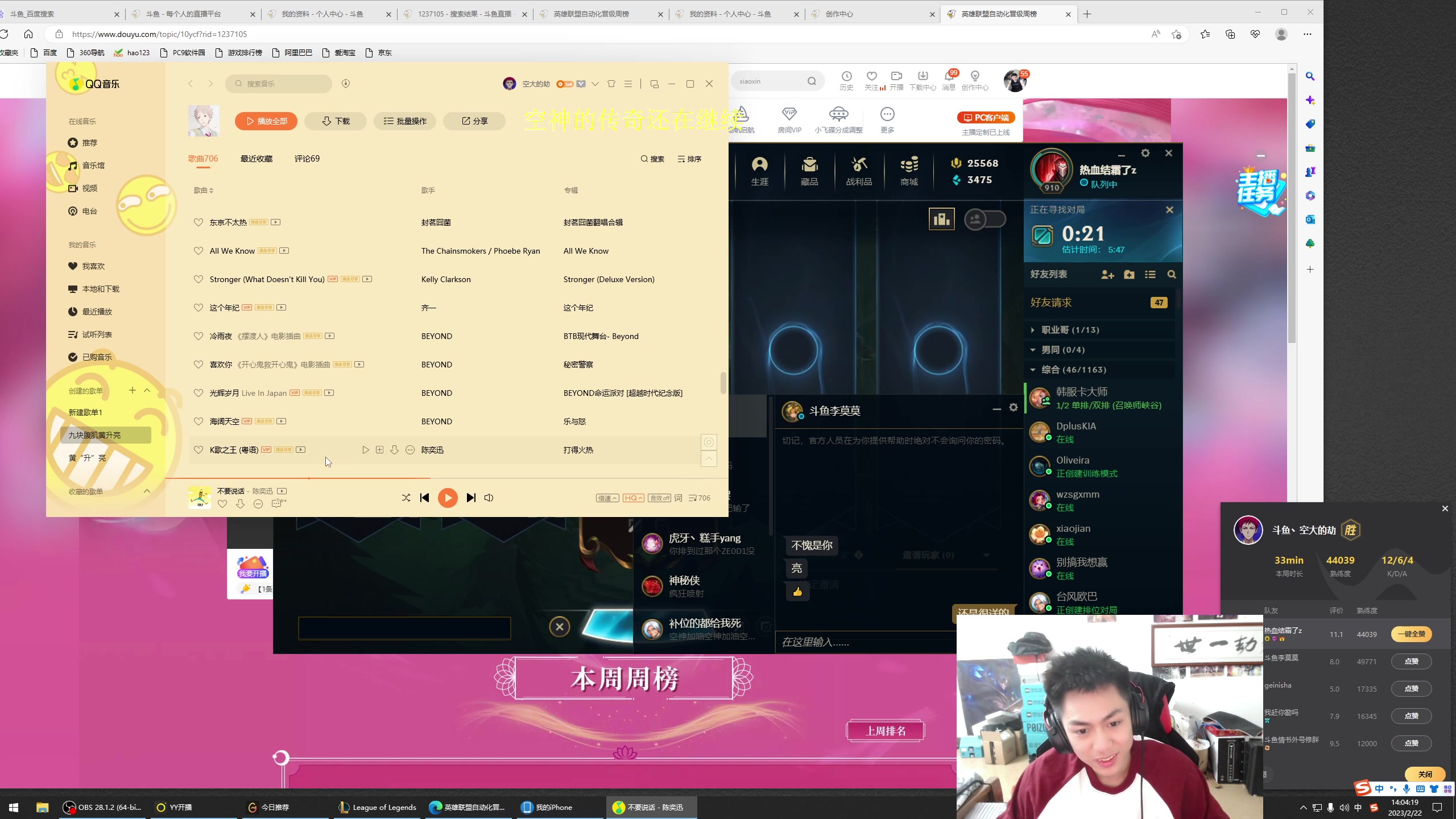Screen dimensions: 1456x819
Task: Click the download button in QQ Music
Action: point(336,121)
